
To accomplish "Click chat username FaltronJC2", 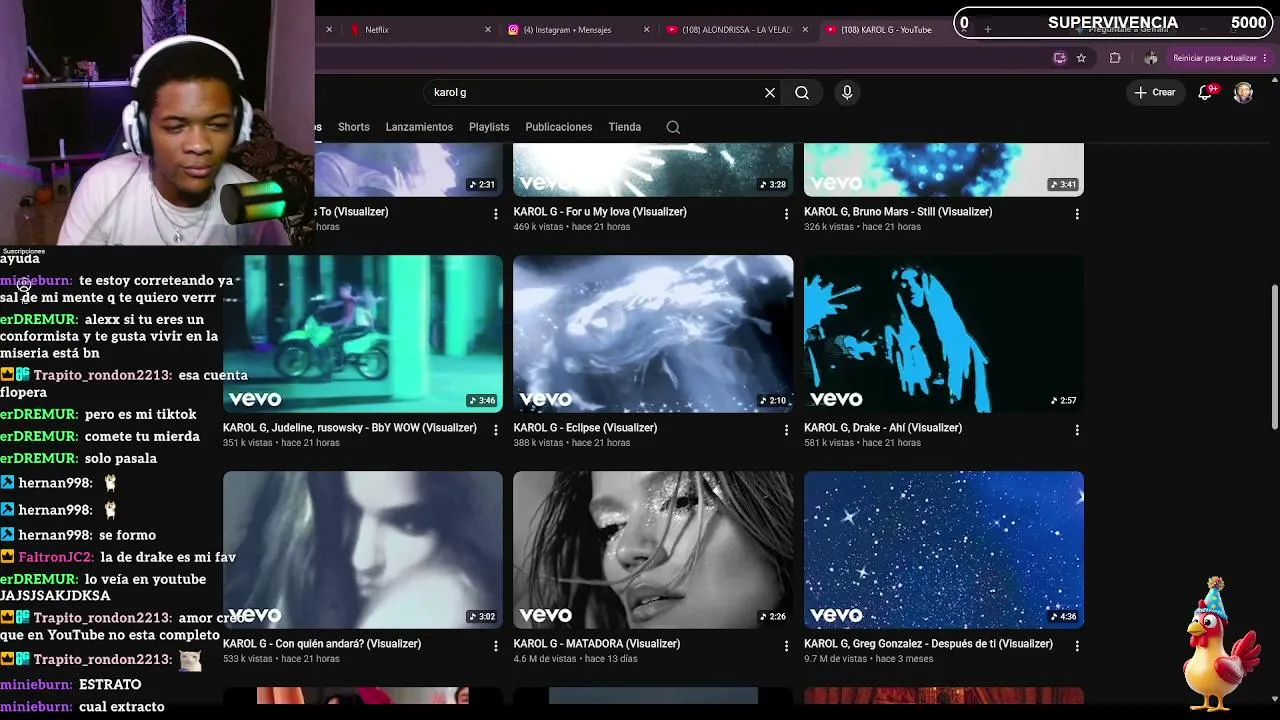I will point(56,557).
